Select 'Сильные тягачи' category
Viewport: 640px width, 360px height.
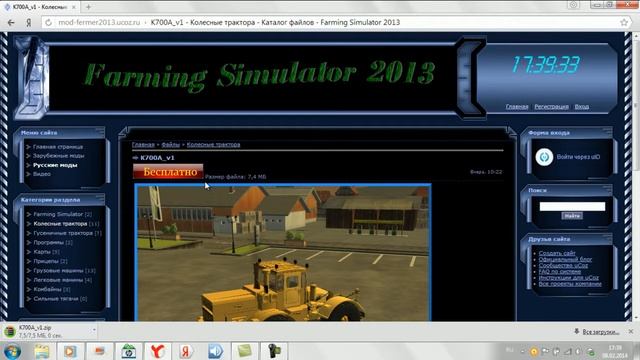56,299
